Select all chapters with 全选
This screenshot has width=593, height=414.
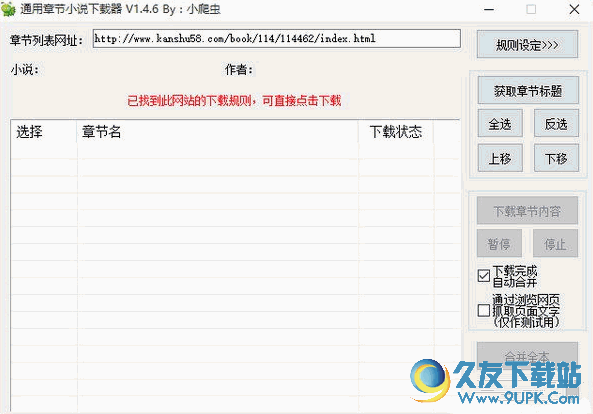point(500,124)
